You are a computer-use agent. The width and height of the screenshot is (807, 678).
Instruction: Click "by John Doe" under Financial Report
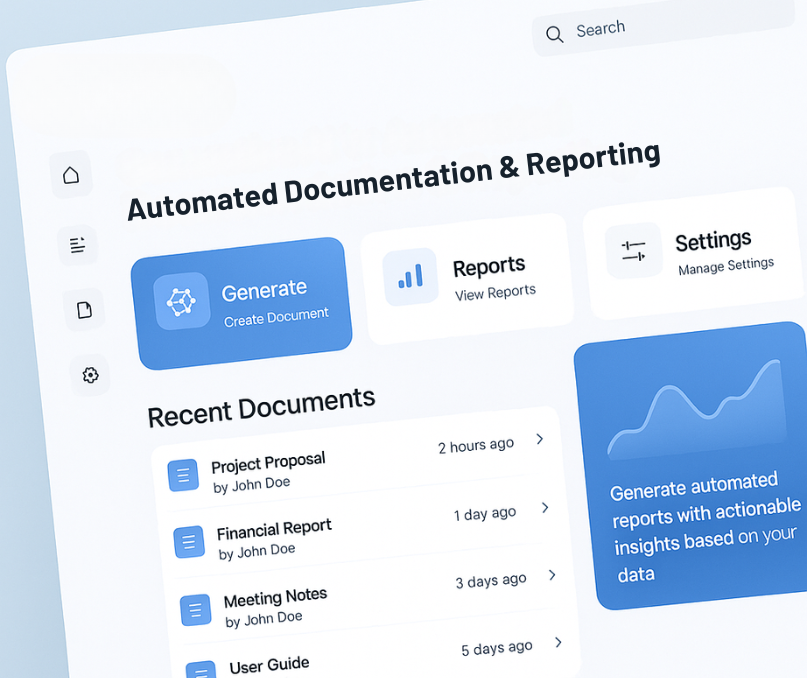click(x=257, y=552)
